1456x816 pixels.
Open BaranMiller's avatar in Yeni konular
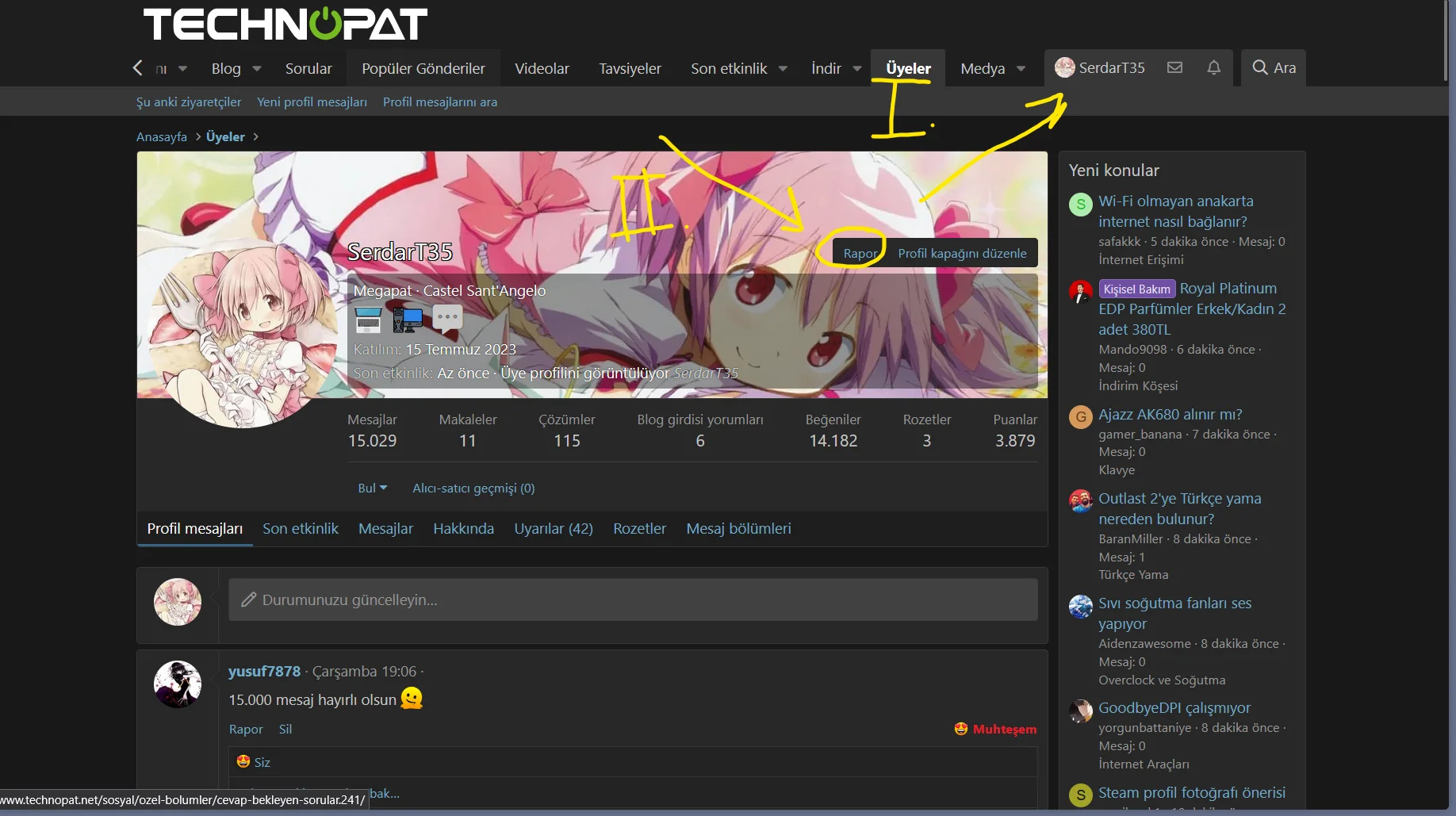click(1081, 501)
